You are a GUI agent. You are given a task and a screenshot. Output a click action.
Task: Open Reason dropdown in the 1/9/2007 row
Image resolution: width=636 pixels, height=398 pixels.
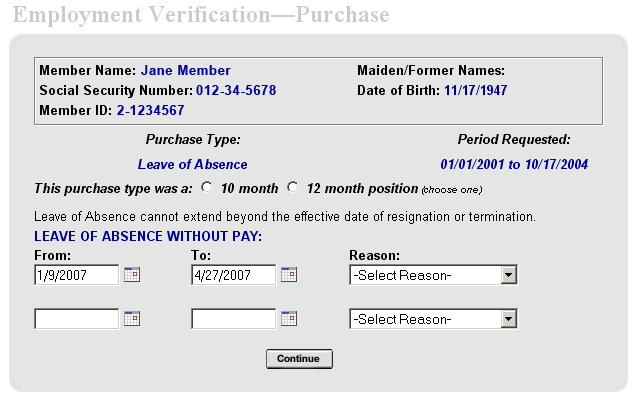[x=433, y=275]
